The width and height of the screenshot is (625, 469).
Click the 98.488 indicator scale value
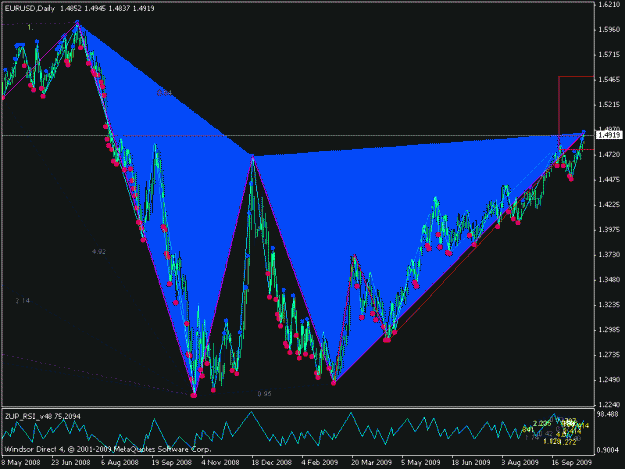point(609,414)
